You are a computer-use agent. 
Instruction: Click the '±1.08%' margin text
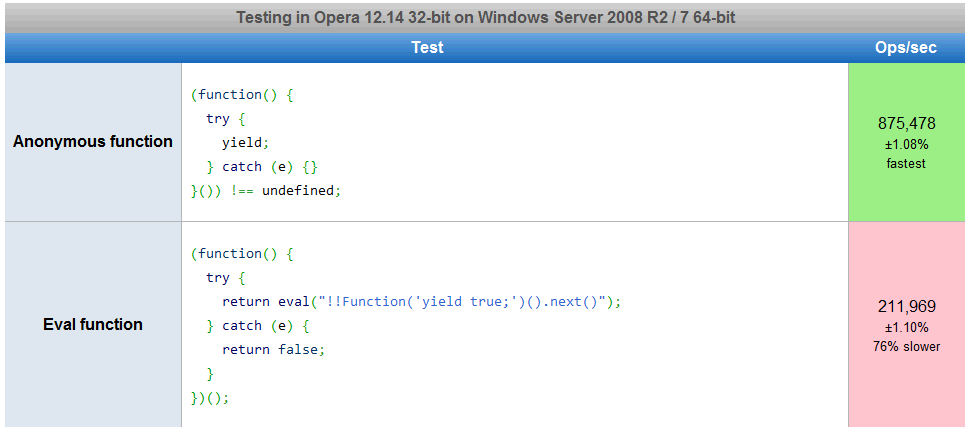tap(907, 145)
